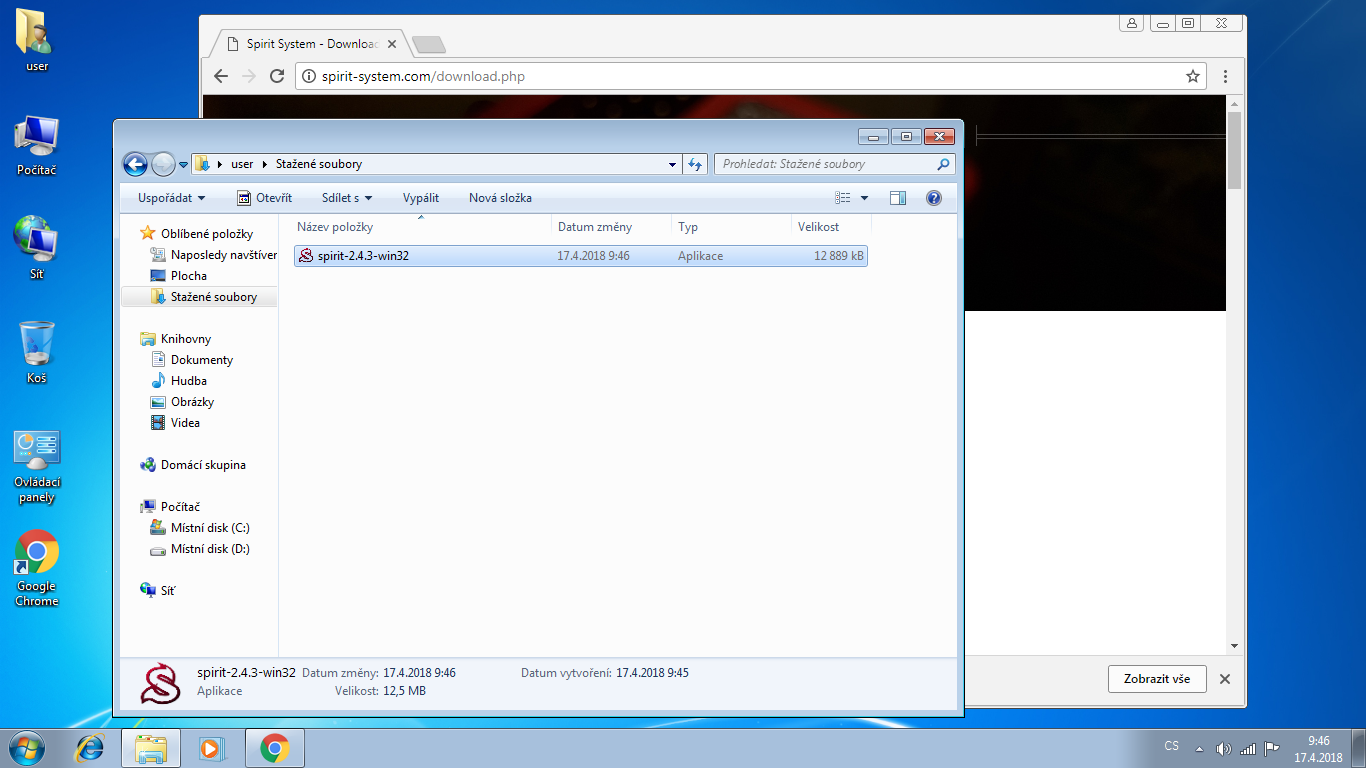
Task: Reload the Chrome page
Action: point(278,76)
